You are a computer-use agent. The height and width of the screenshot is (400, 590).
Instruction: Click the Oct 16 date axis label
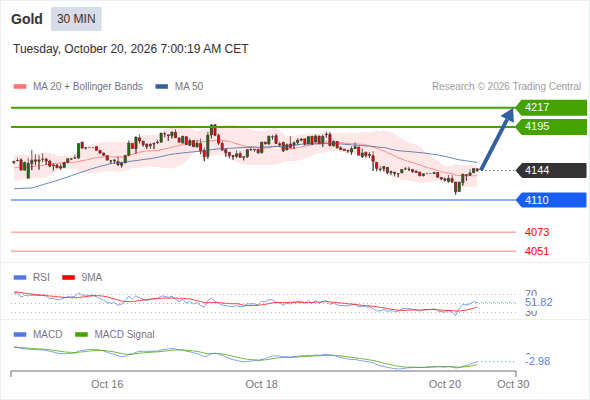tap(107, 384)
